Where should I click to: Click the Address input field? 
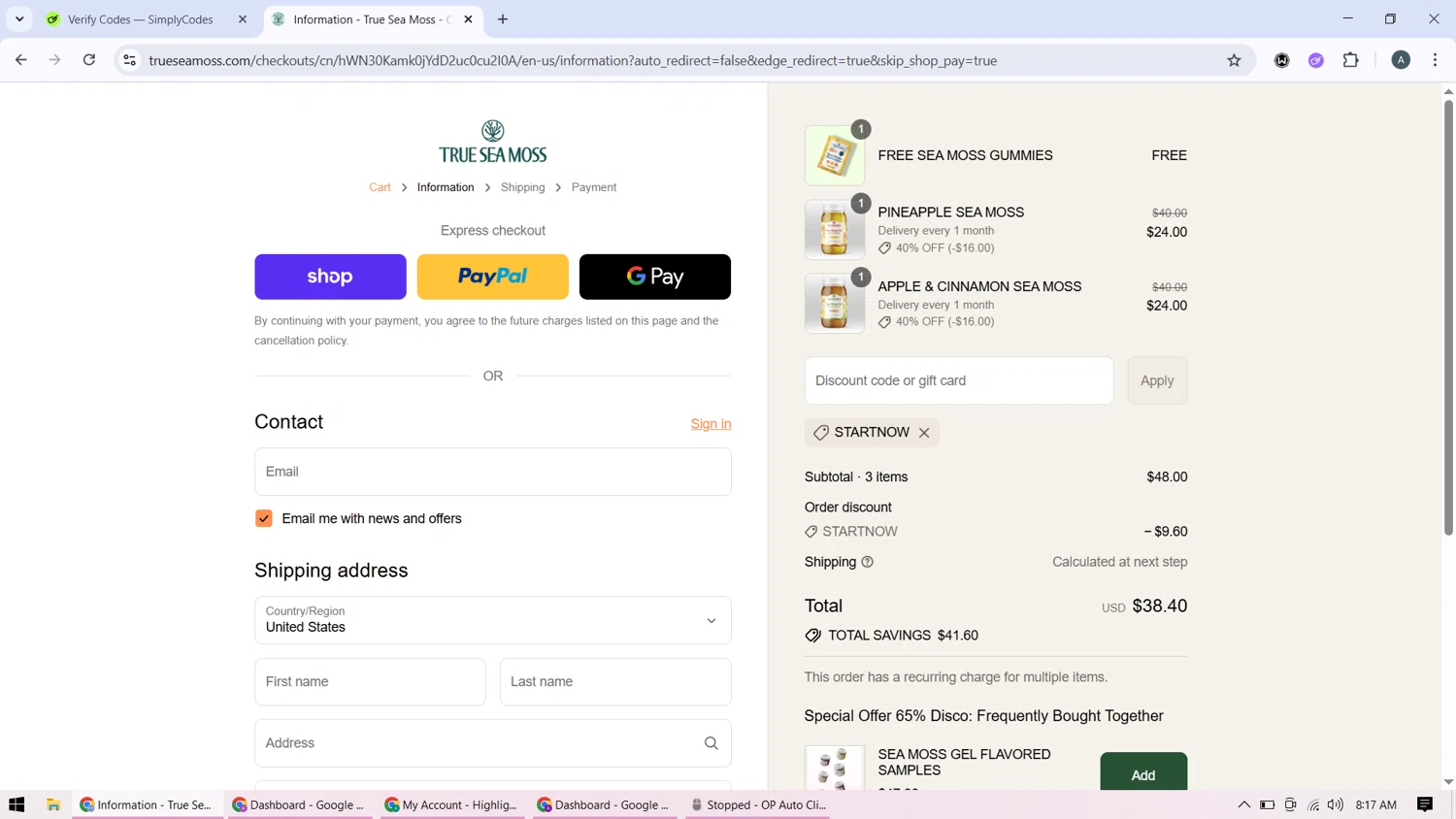point(492,743)
